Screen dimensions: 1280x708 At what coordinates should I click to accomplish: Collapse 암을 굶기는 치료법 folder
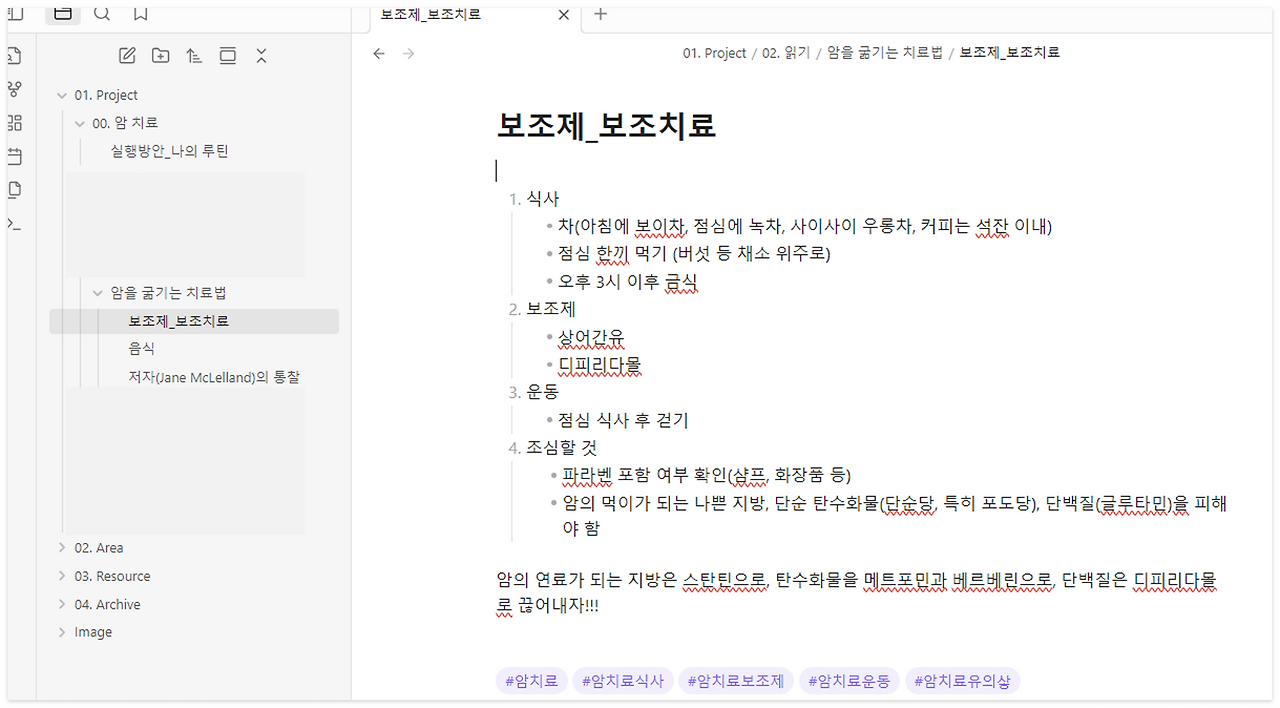tap(98, 293)
